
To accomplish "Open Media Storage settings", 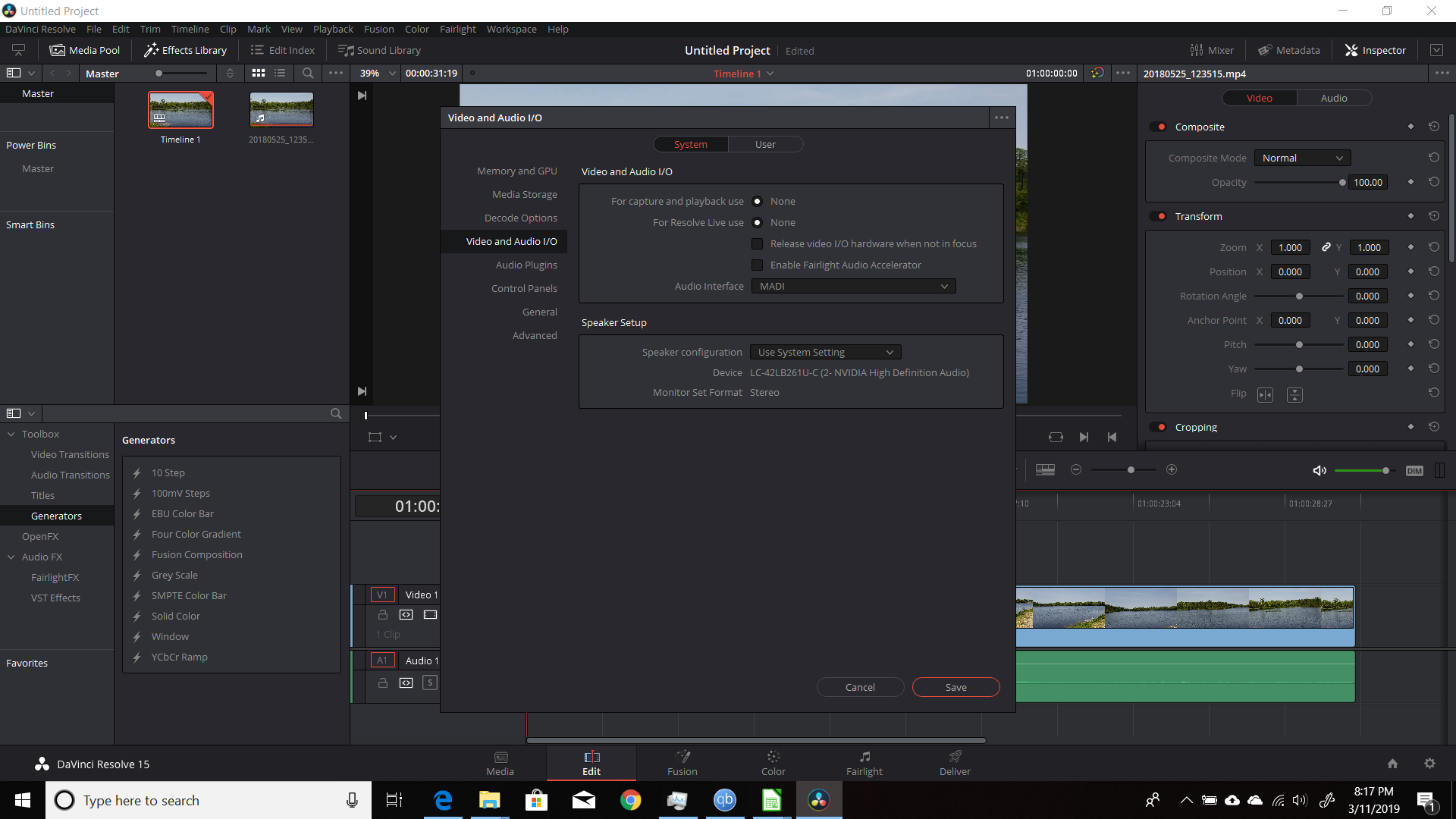I will tap(524, 194).
